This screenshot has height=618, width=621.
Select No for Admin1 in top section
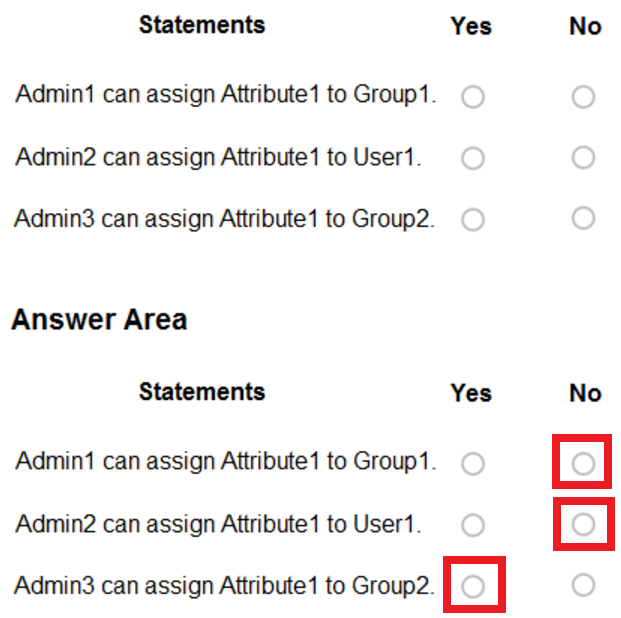pos(583,97)
